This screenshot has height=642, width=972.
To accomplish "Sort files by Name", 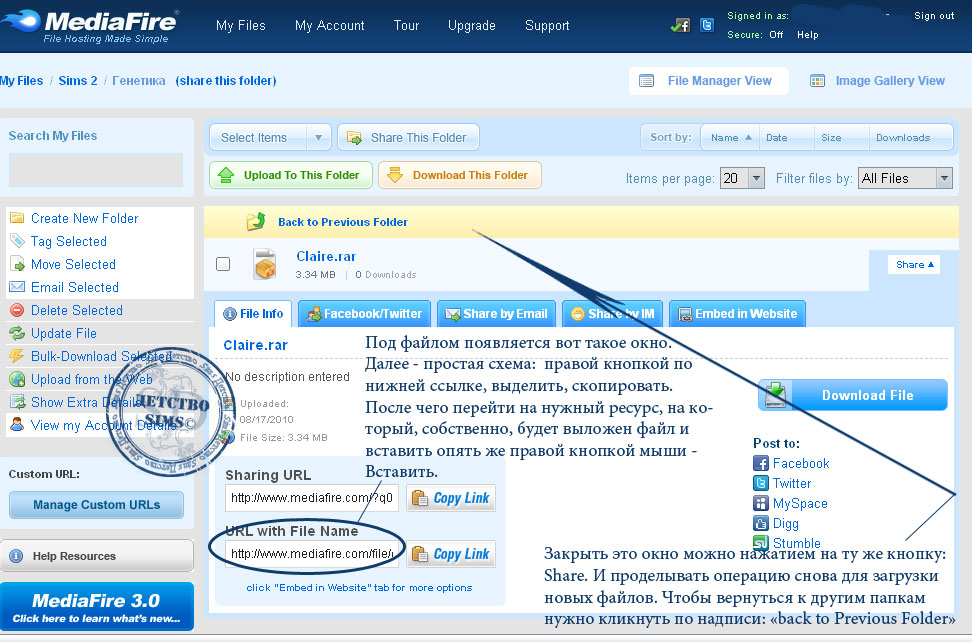I will (731, 138).
